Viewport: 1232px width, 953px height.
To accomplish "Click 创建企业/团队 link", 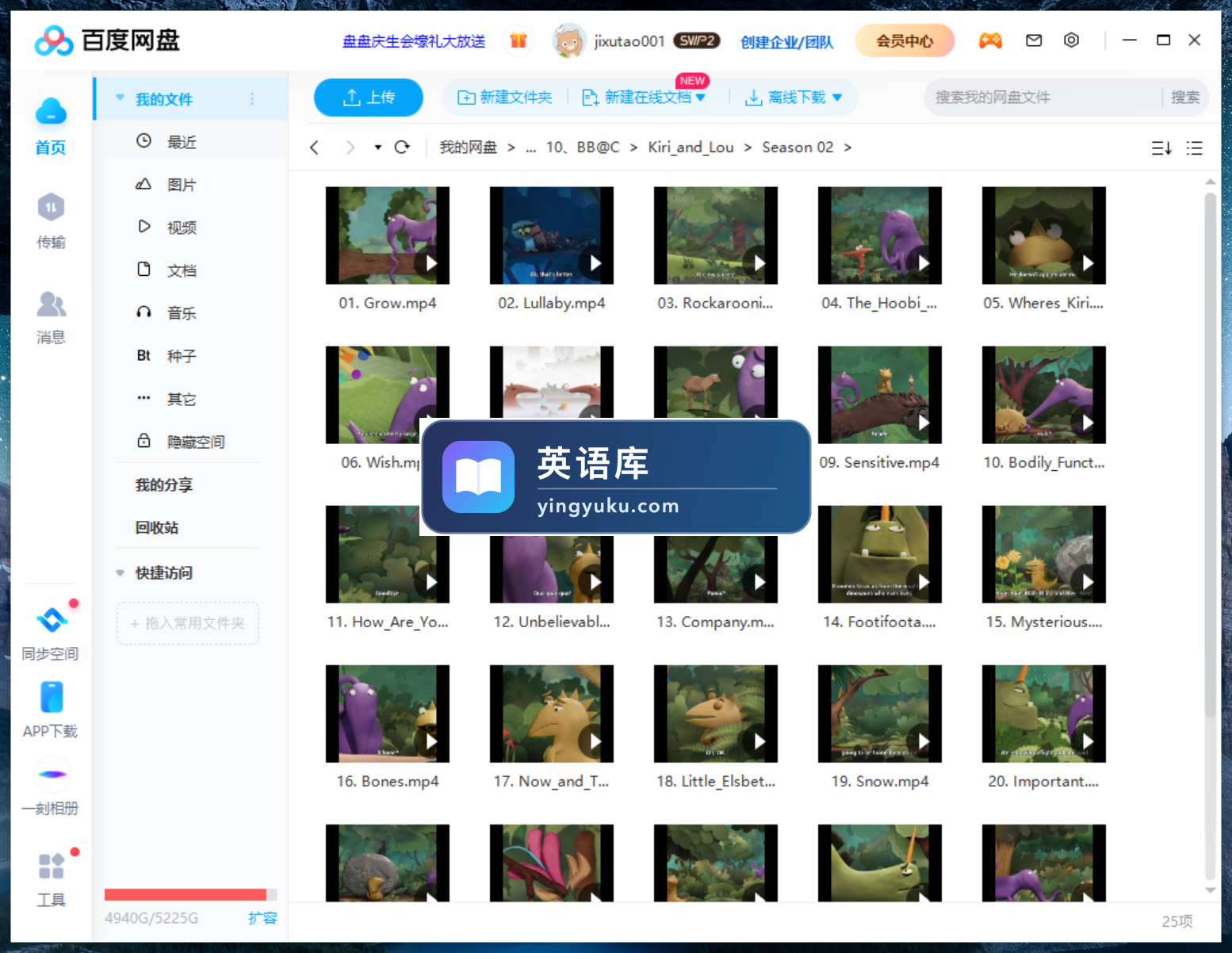I will tap(786, 42).
